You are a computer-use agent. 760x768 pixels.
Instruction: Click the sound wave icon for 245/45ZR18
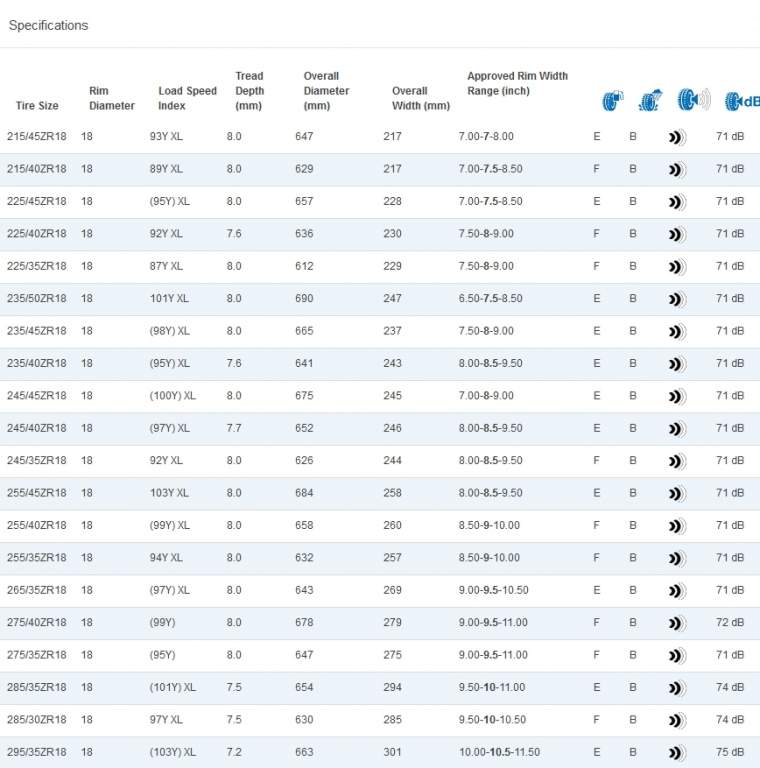677,397
